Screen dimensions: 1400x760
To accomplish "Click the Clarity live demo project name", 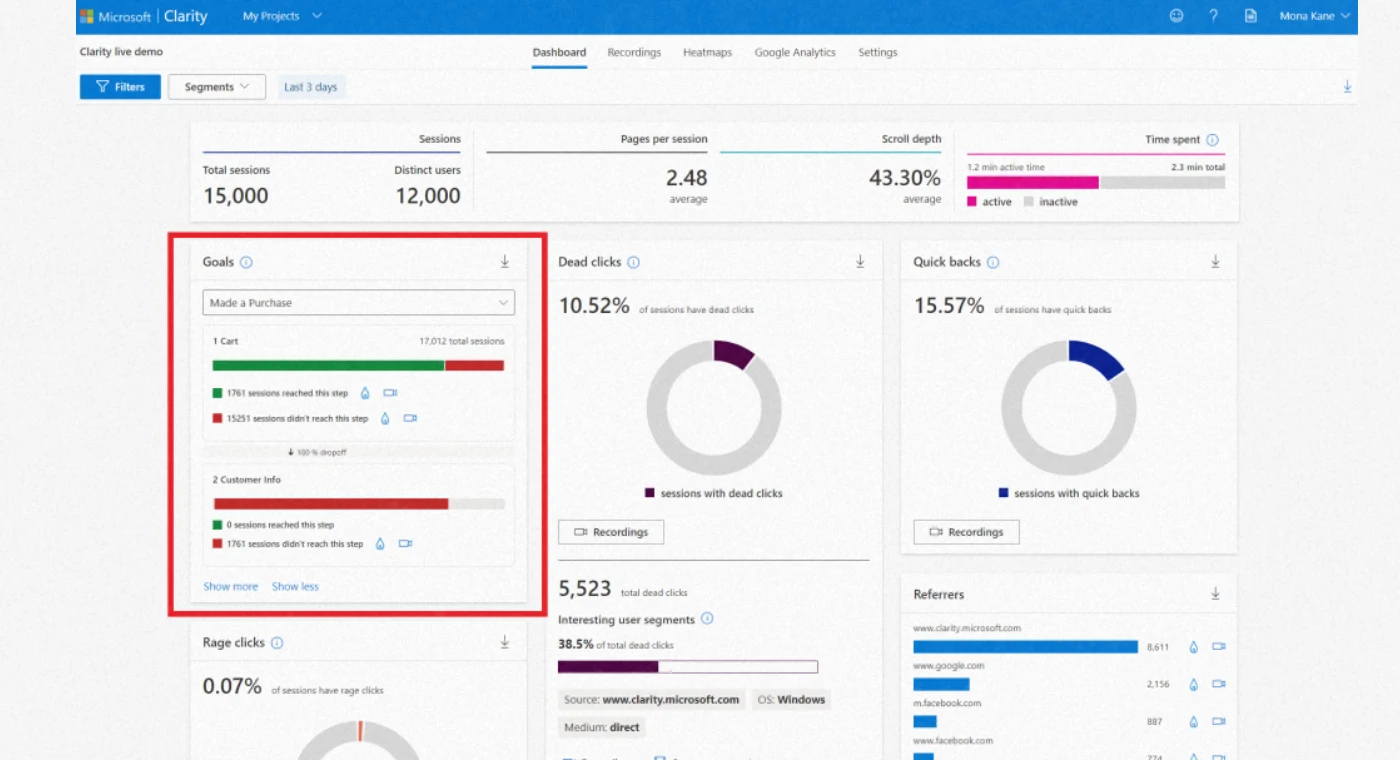I will coord(121,52).
